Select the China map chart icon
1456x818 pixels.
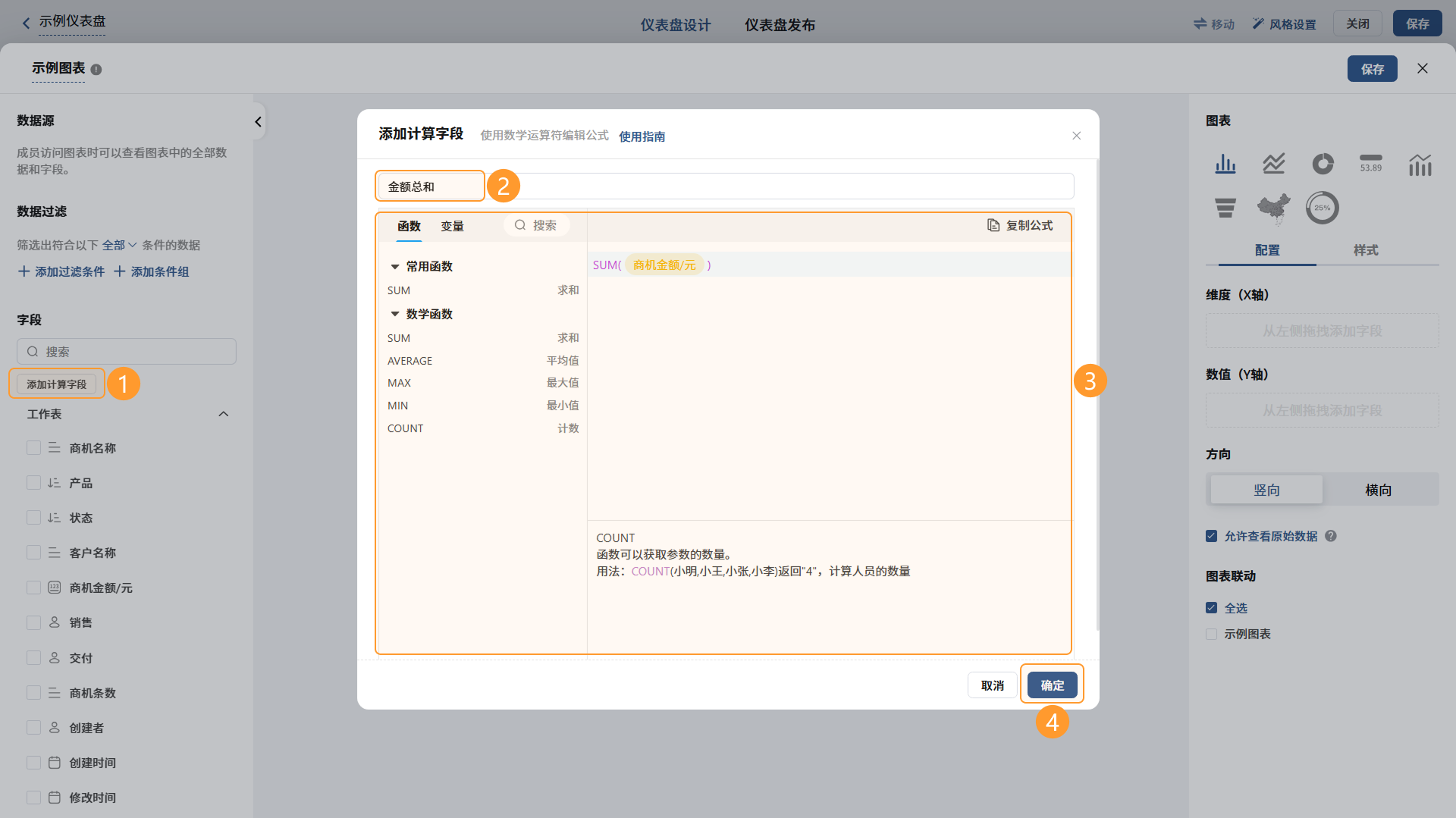[1274, 208]
